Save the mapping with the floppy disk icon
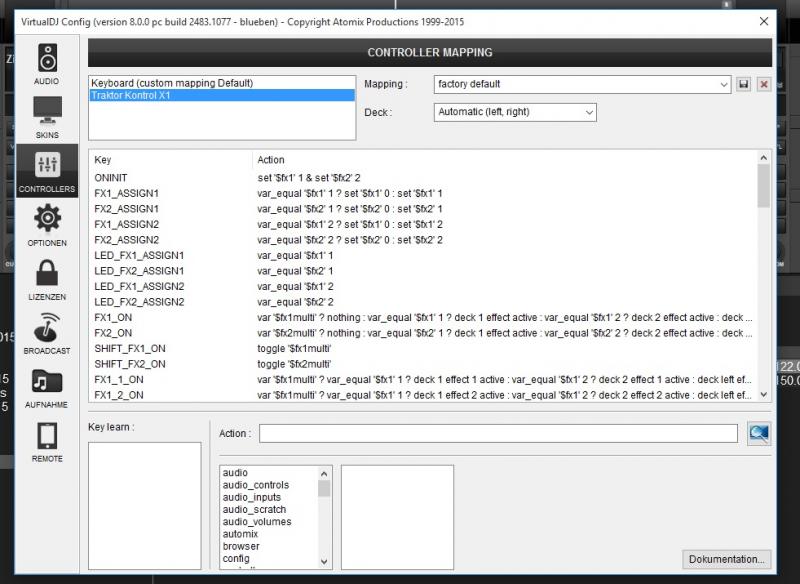Screen dimensions: 800x584 pyautogui.click(x=744, y=85)
